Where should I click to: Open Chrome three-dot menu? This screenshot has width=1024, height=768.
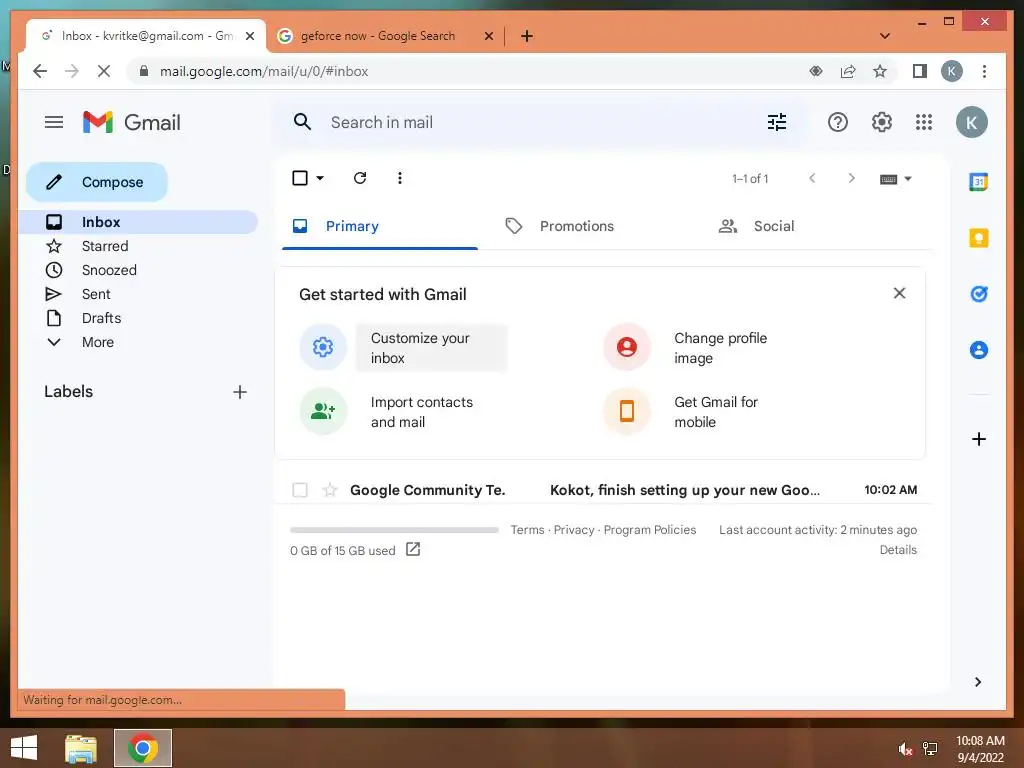(984, 71)
